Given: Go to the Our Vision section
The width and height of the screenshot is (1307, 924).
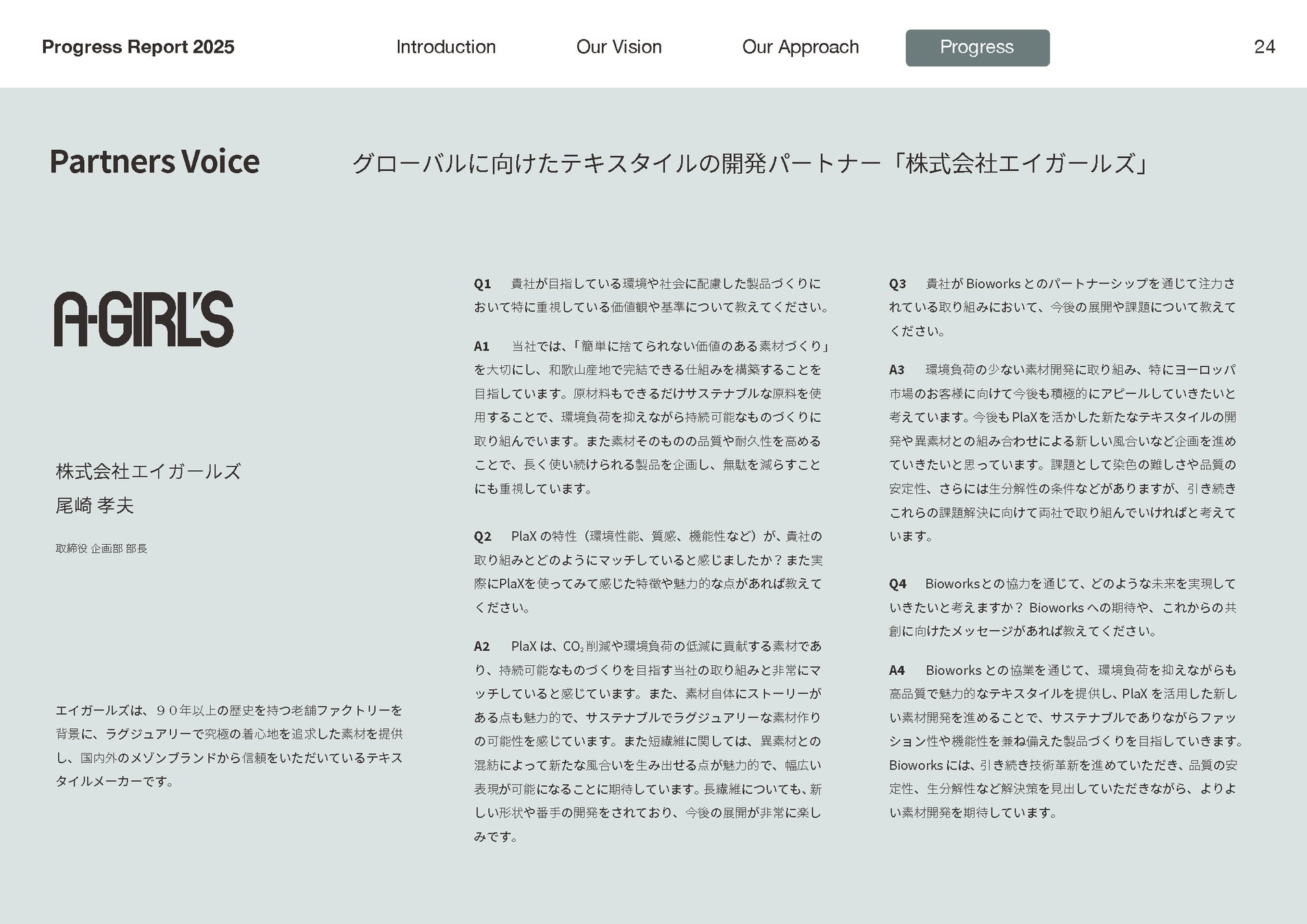Looking at the screenshot, I should [619, 47].
